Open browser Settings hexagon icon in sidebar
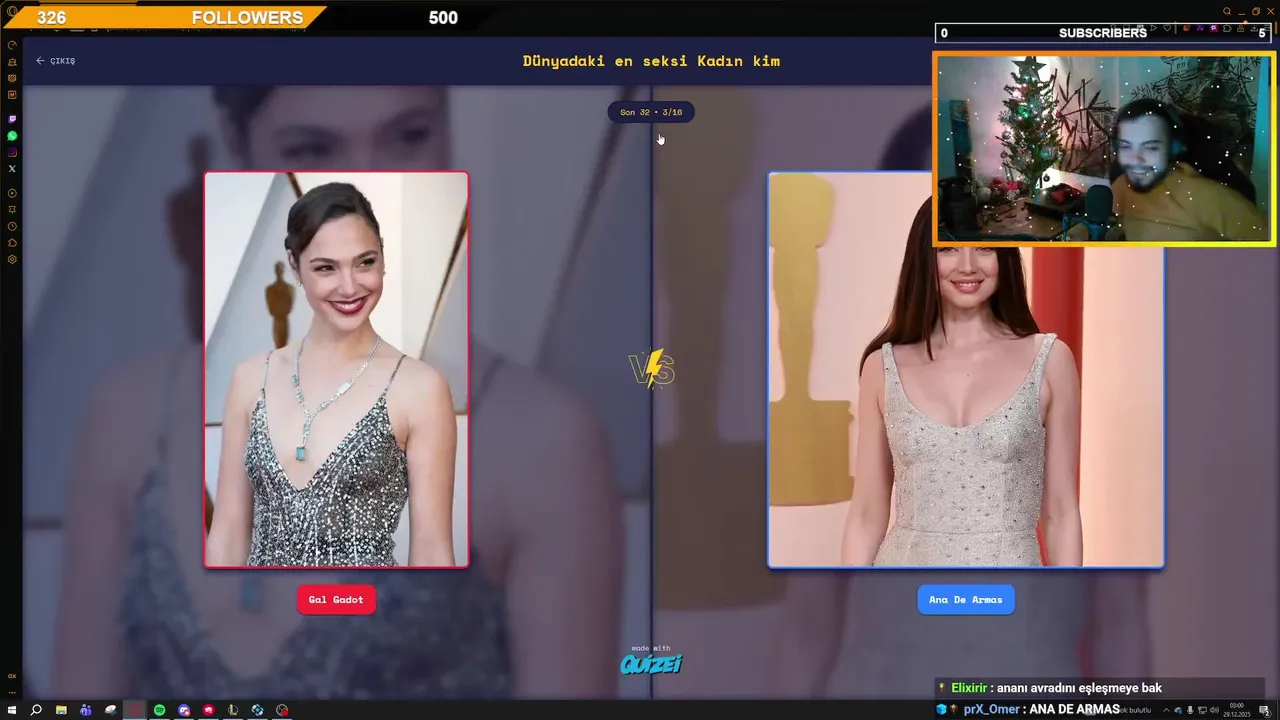The height and width of the screenshot is (720, 1280). point(12,259)
